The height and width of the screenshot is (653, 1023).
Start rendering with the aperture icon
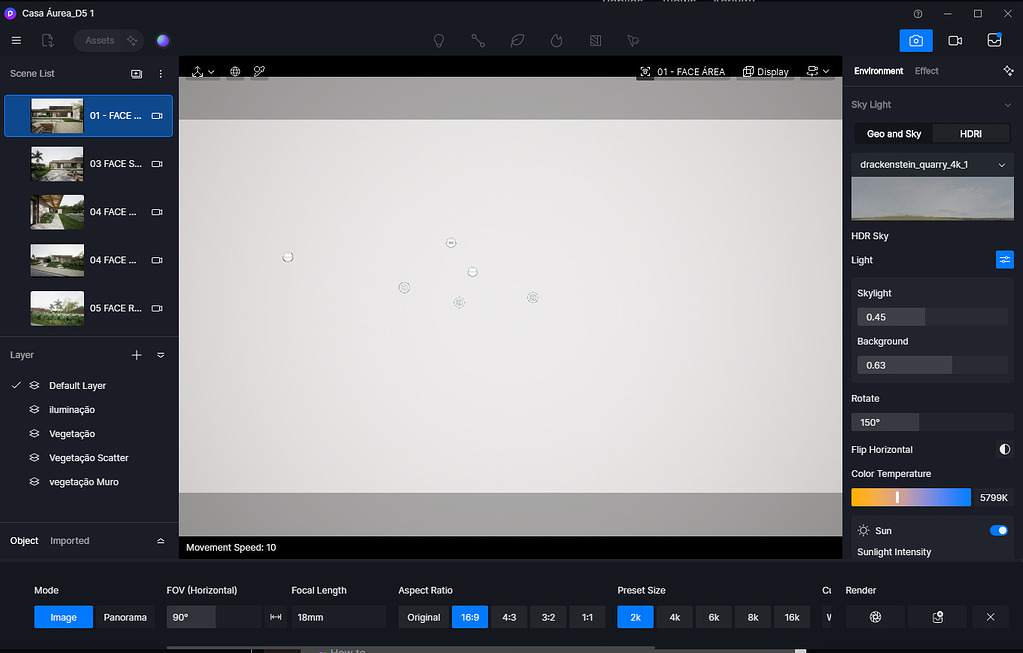pos(875,617)
